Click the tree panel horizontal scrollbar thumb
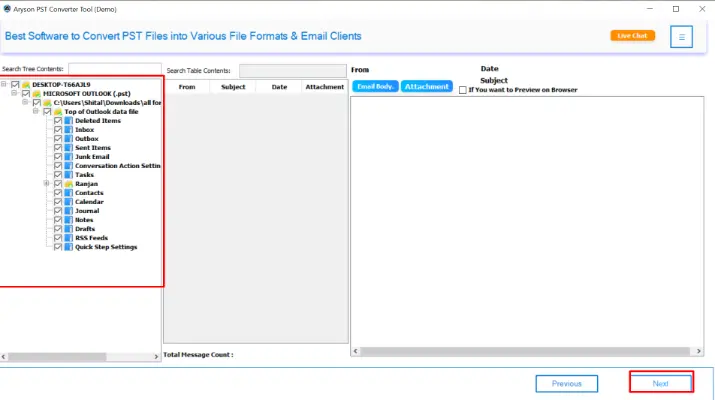This screenshot has height=400, width=715. pos(57,357)
